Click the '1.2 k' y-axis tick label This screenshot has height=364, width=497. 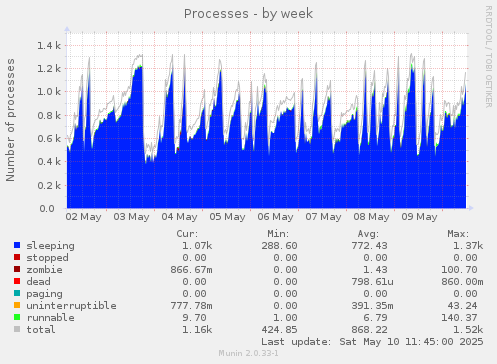point(49,69)
